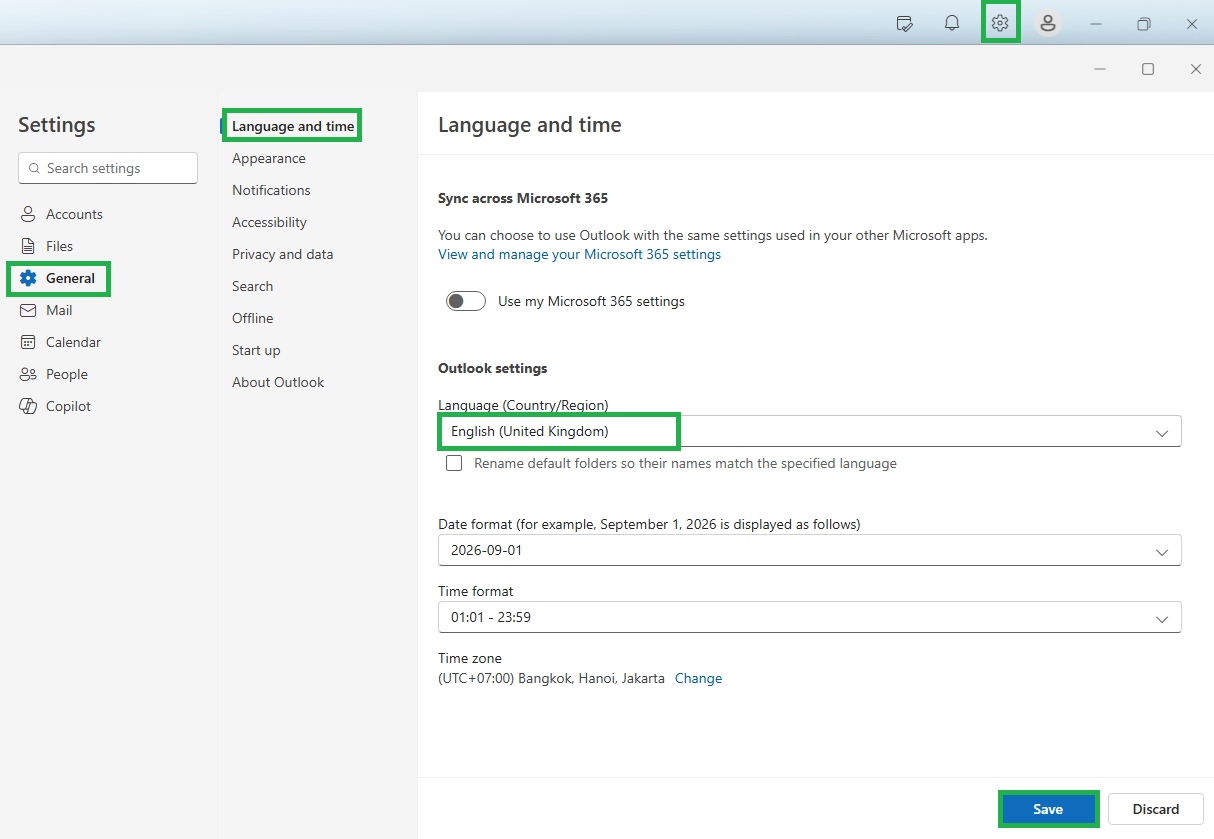Select the Search settings tab
Screen dimensions: 1214x839
tap(252, 286)
